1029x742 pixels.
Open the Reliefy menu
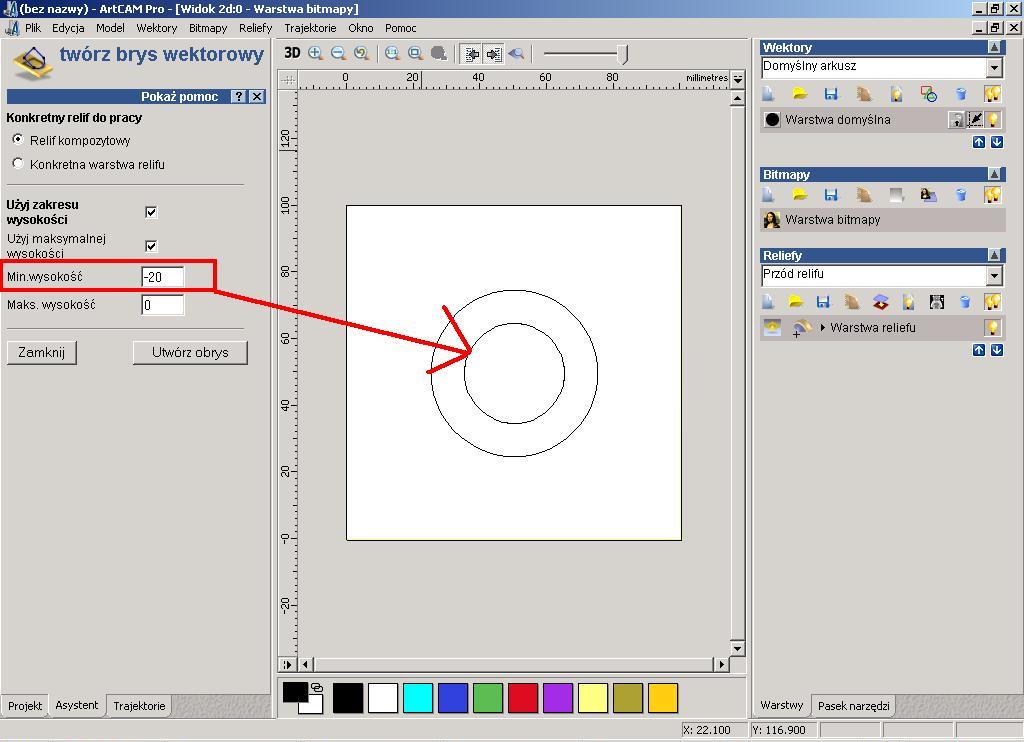[255, 28]
